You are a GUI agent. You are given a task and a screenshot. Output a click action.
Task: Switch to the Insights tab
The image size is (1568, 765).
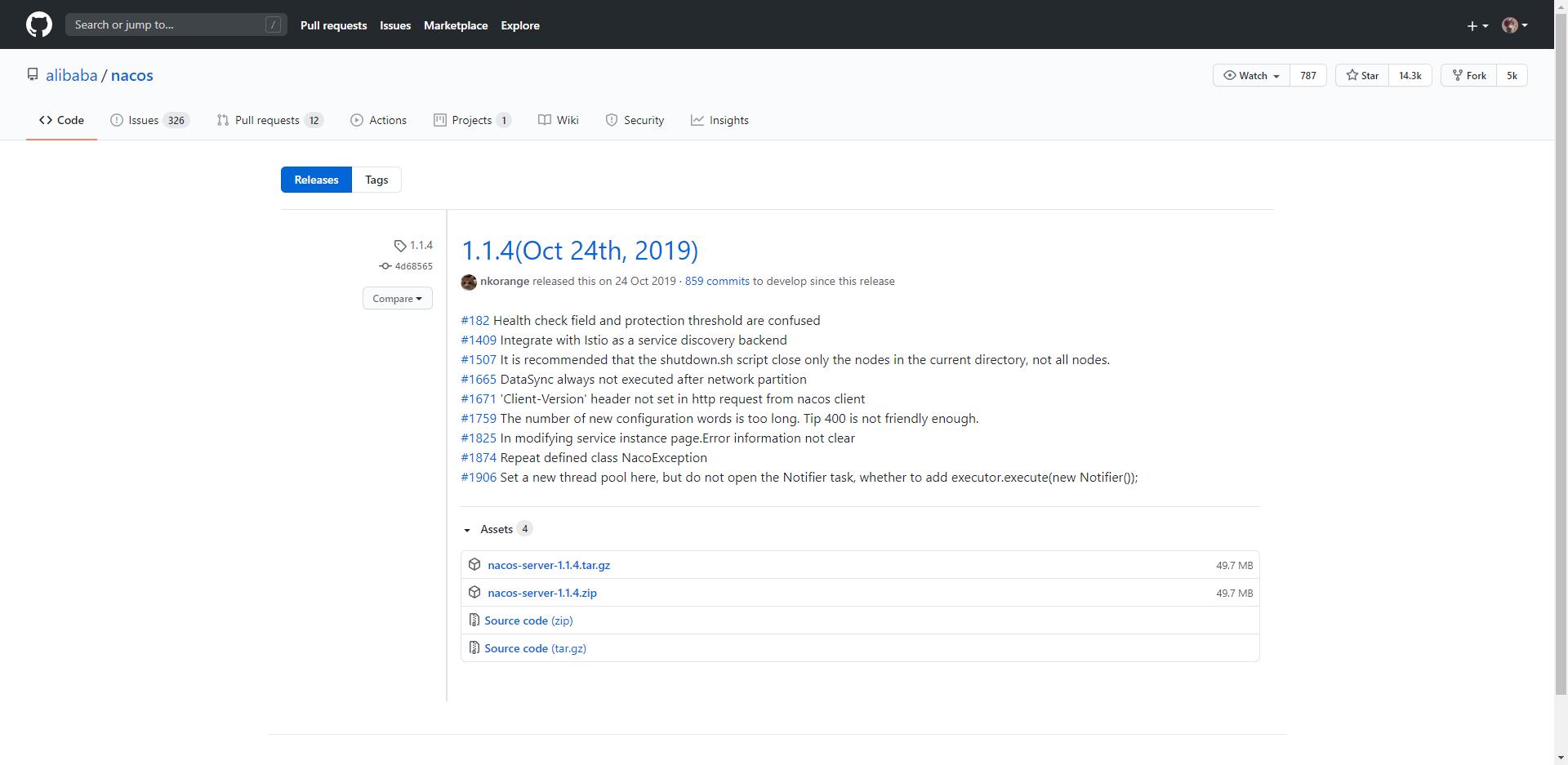tap(719, 120)
